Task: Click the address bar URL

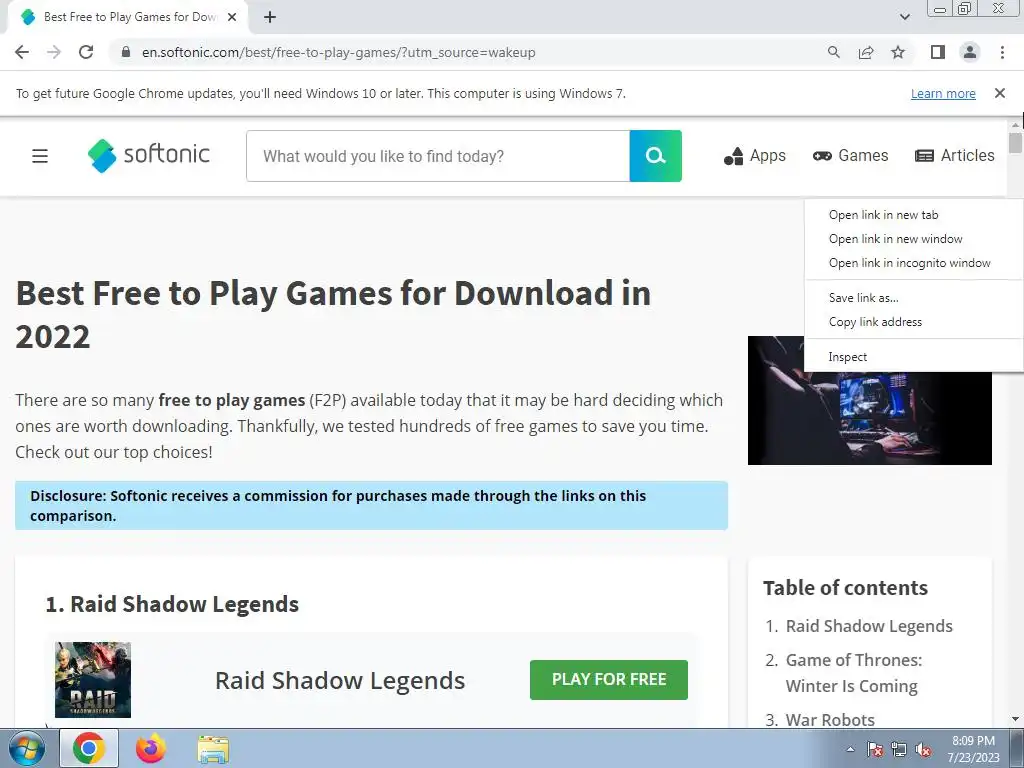Action: (x=338, y=52)
